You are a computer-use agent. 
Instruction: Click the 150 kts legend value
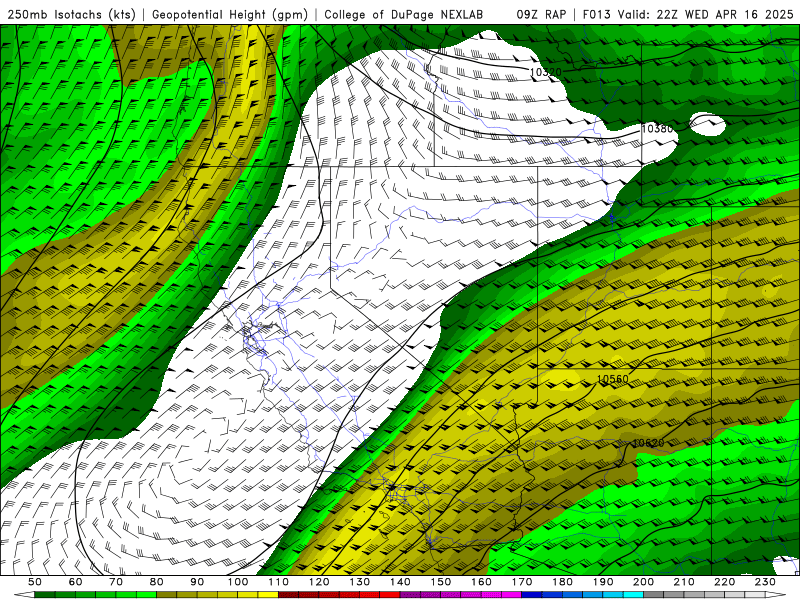[x=440, y=582]
